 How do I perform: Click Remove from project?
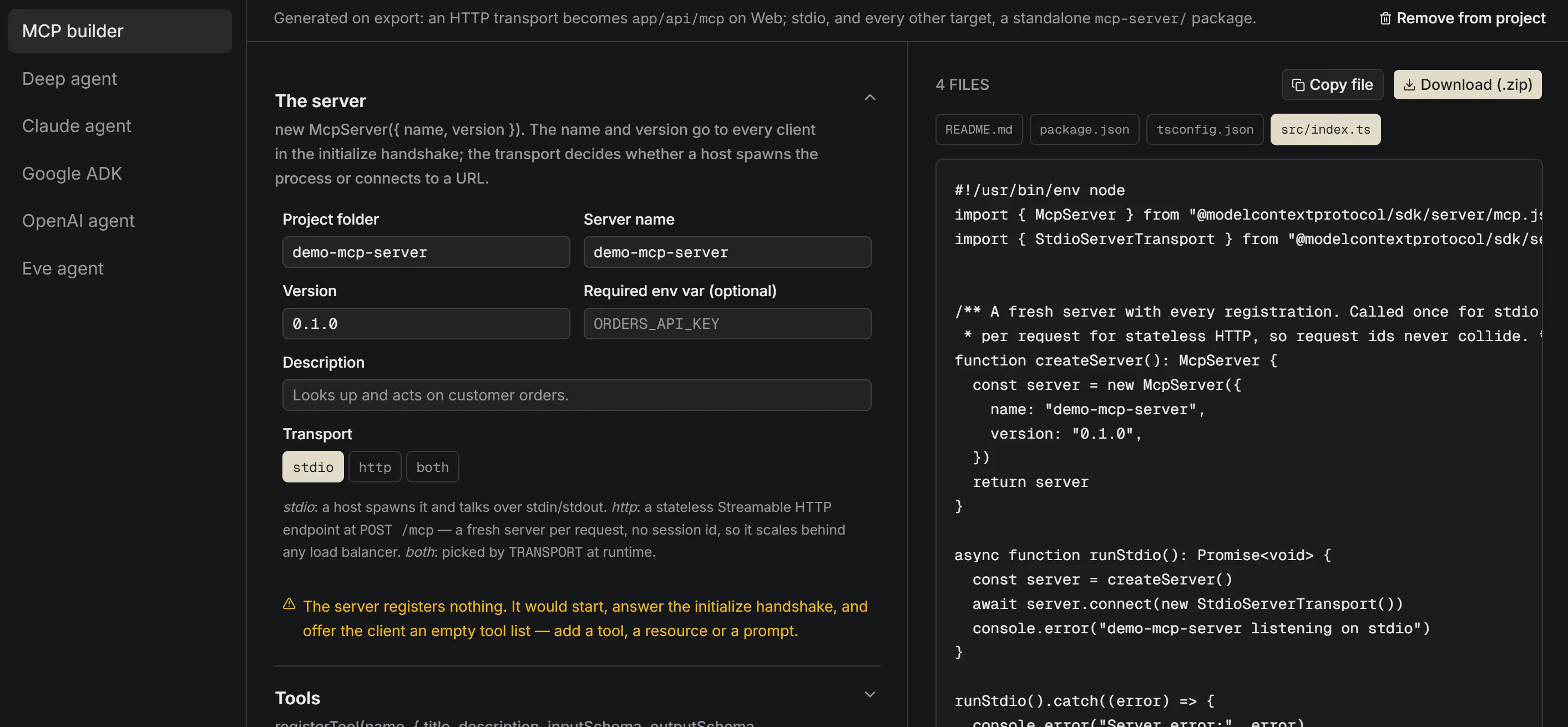1461,18
